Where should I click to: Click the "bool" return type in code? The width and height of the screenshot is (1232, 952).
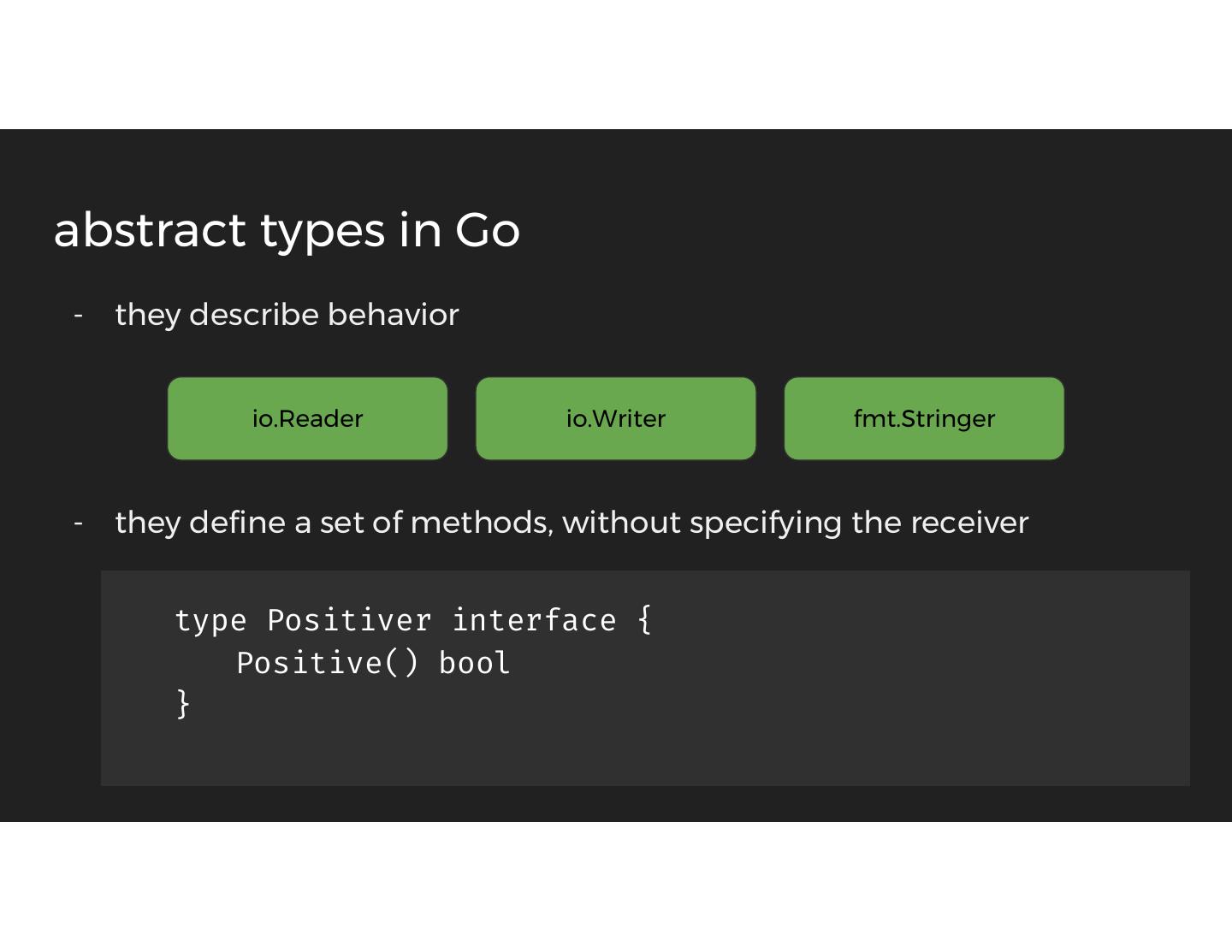(x=474, y=663)
